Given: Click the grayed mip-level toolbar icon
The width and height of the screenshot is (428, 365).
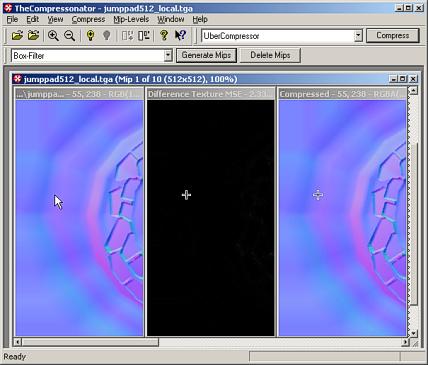Looking at the screenshot, I should [x=127, y=35].
